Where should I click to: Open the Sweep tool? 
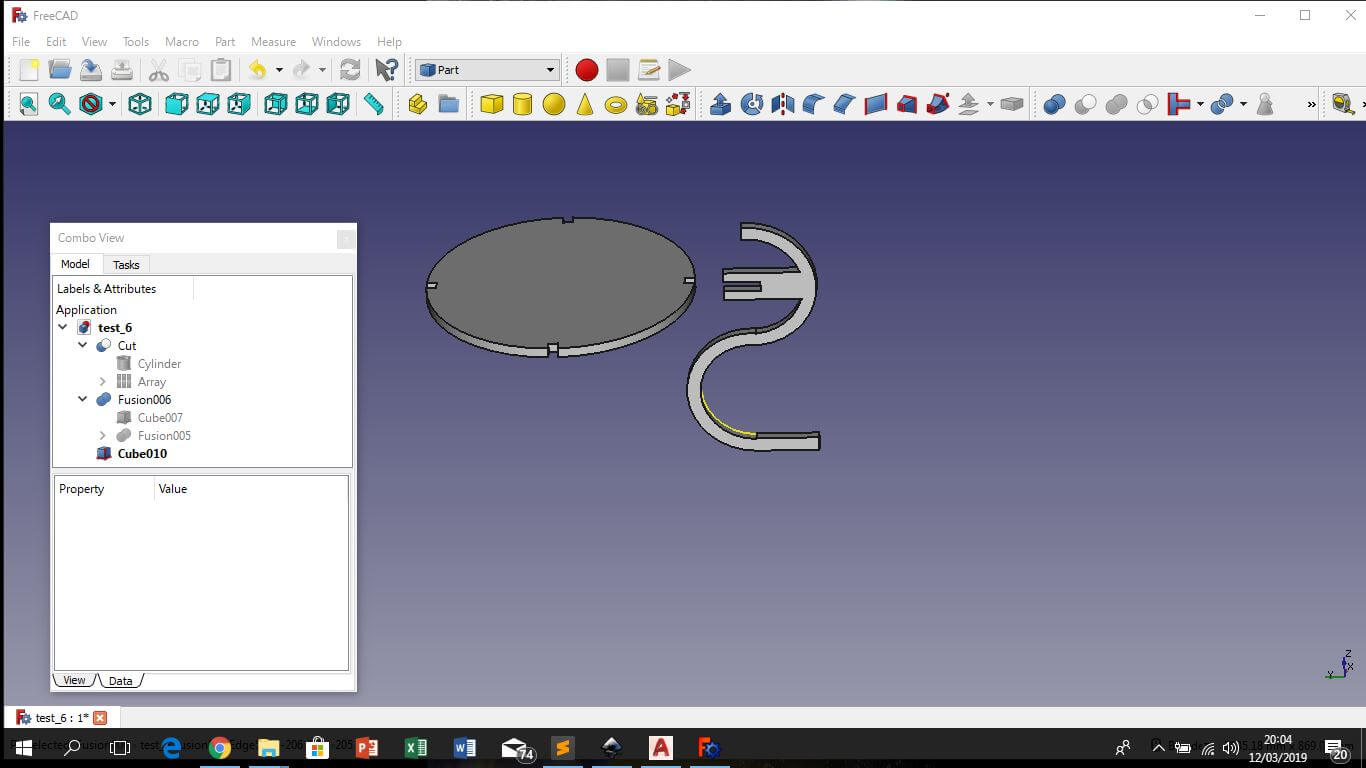coord(938,104)
